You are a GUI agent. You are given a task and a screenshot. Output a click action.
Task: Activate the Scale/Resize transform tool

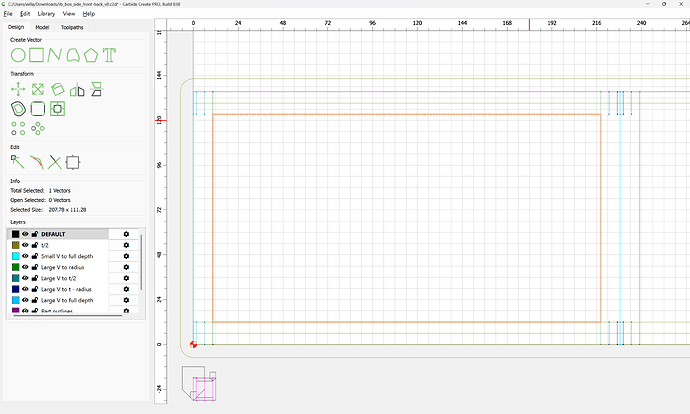click(38, 90)
